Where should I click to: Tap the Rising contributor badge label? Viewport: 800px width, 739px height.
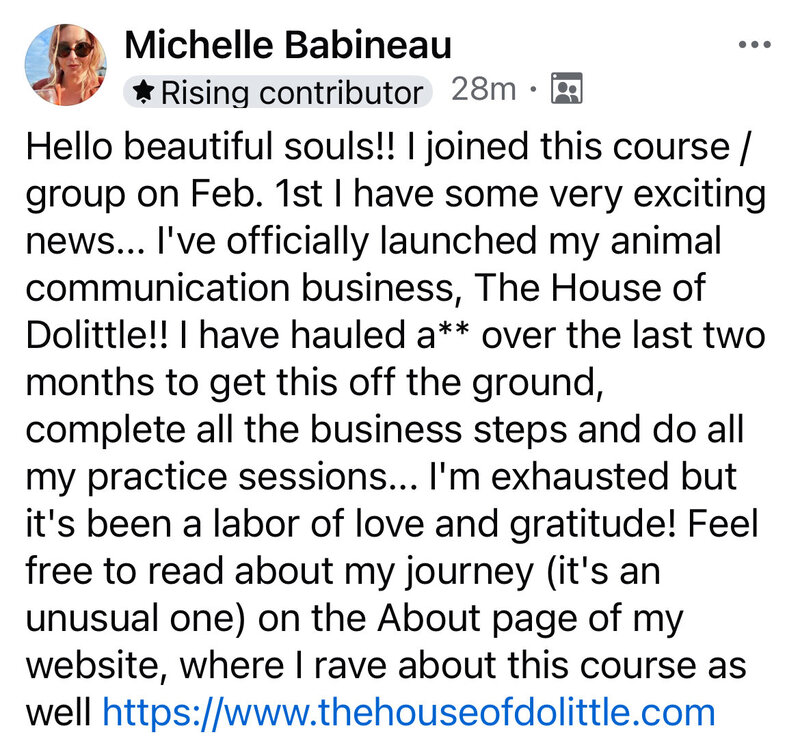pos(291,93)
